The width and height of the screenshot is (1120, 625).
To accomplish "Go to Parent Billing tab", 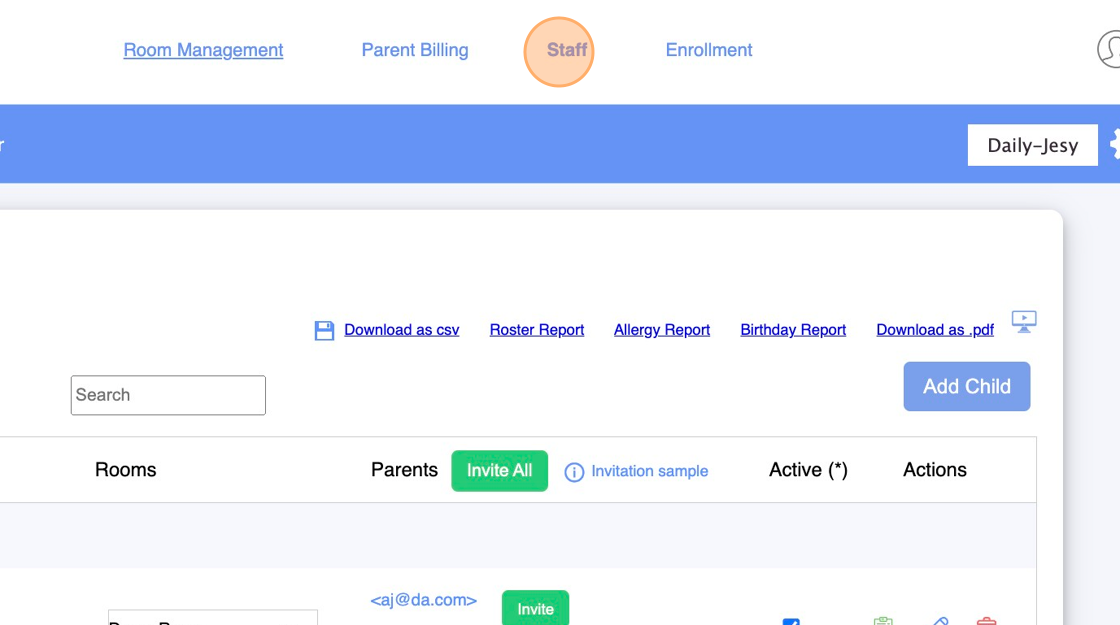I will point(415,50).
